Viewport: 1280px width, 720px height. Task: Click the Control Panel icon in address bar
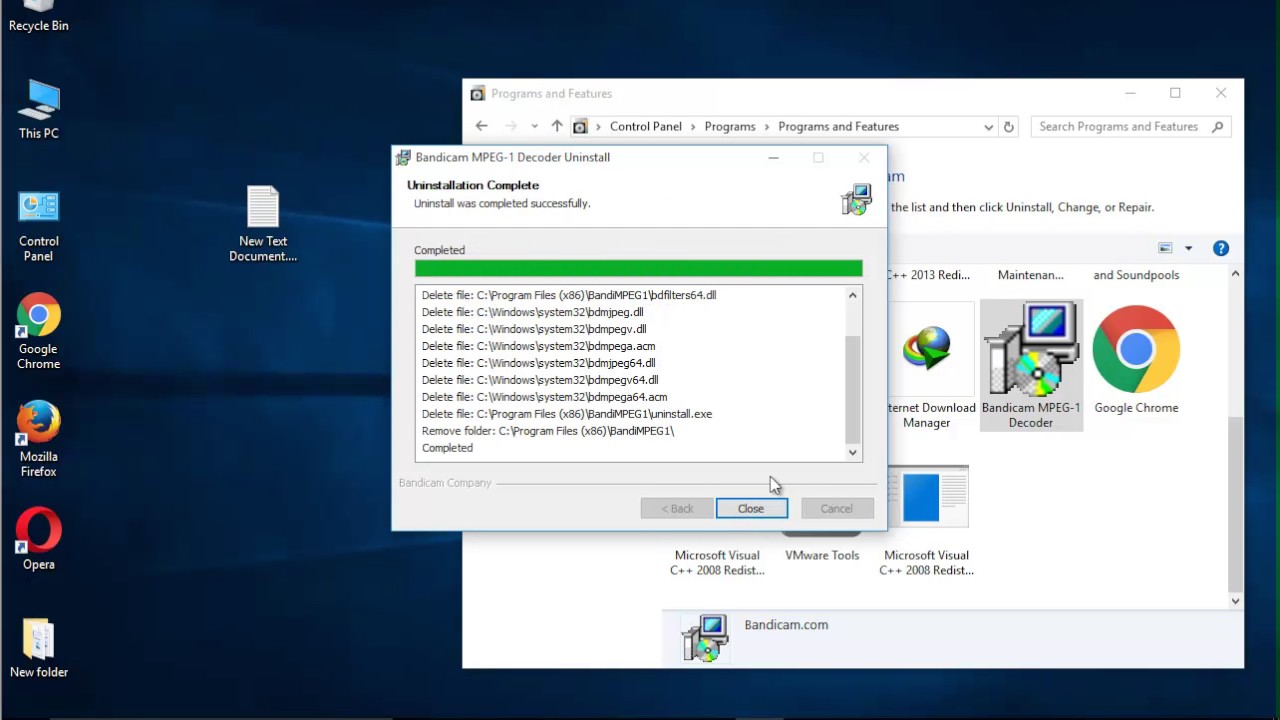[580, 127]
